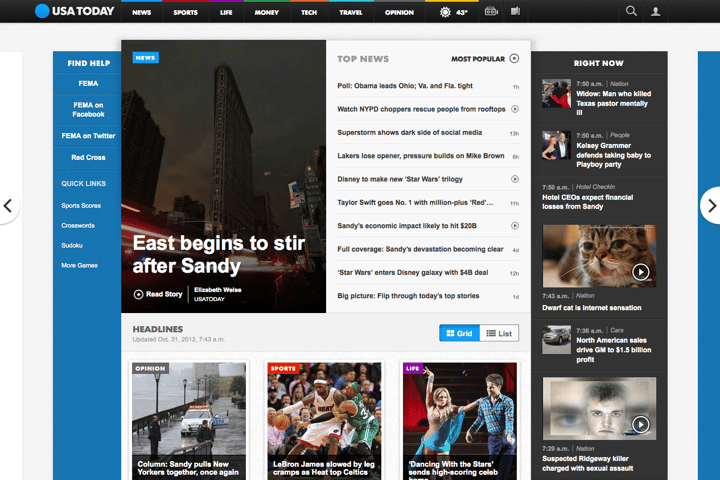Open More Games quick link

click(x=79, y=265)
